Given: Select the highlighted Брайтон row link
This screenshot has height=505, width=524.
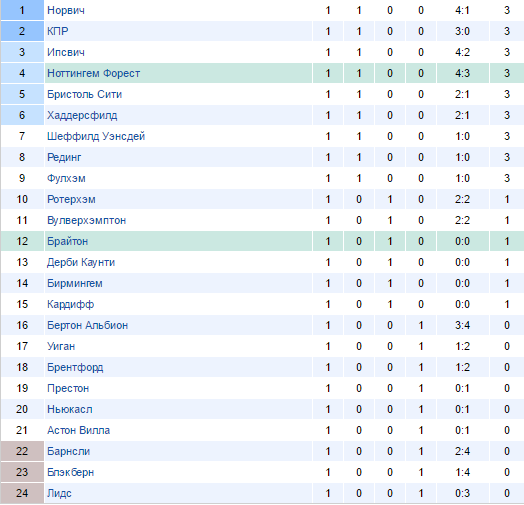Looking at the screenshot, I should (68, 241).
